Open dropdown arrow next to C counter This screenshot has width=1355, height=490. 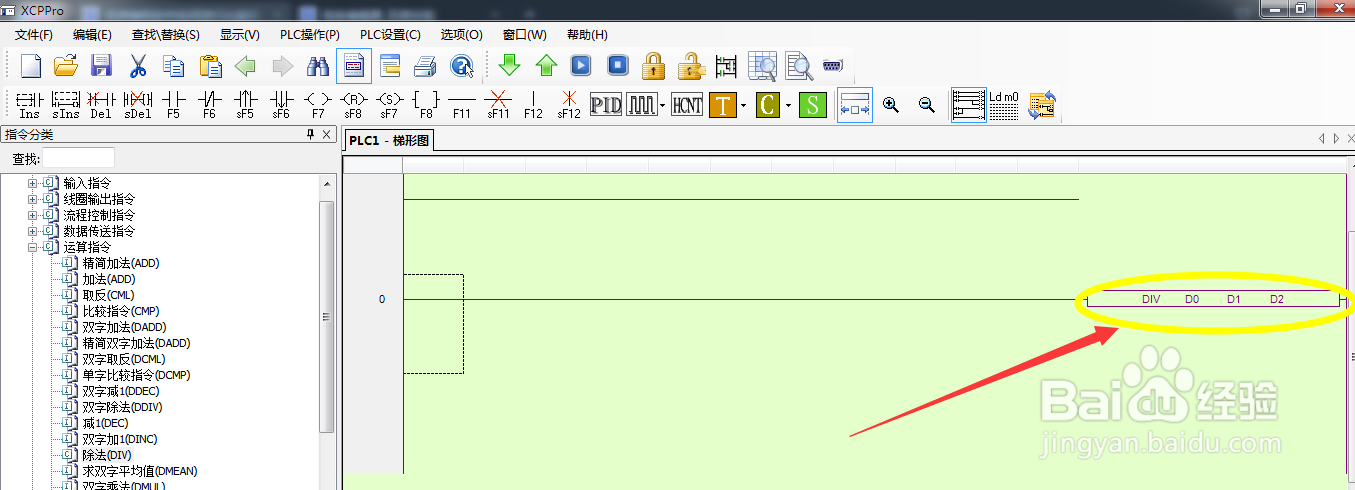tap(788, 104)
